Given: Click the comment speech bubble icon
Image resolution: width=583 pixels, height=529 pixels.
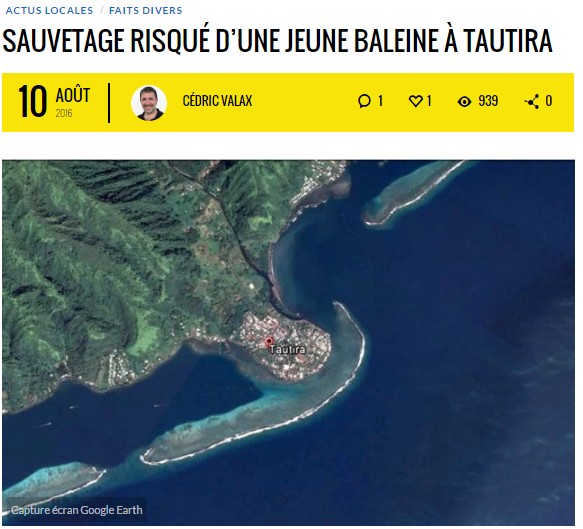Looking at the screenshot, I should 364,101.
